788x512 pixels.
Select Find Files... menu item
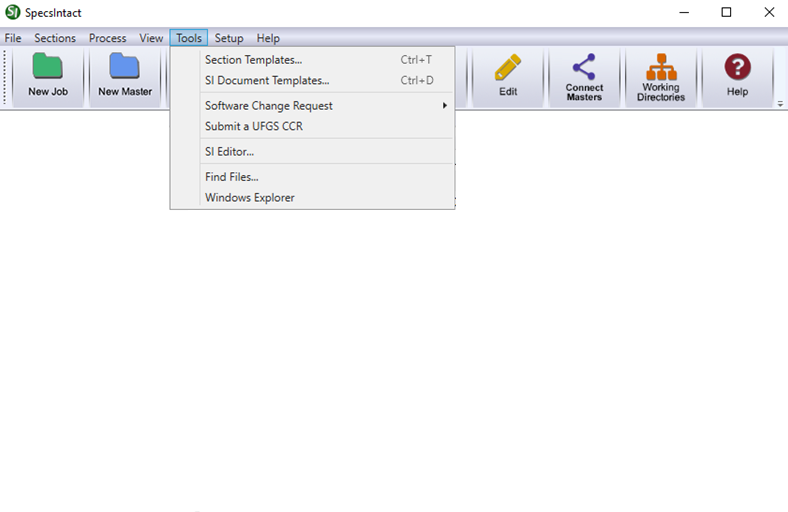pyautogui.click(x=312, y=177)
